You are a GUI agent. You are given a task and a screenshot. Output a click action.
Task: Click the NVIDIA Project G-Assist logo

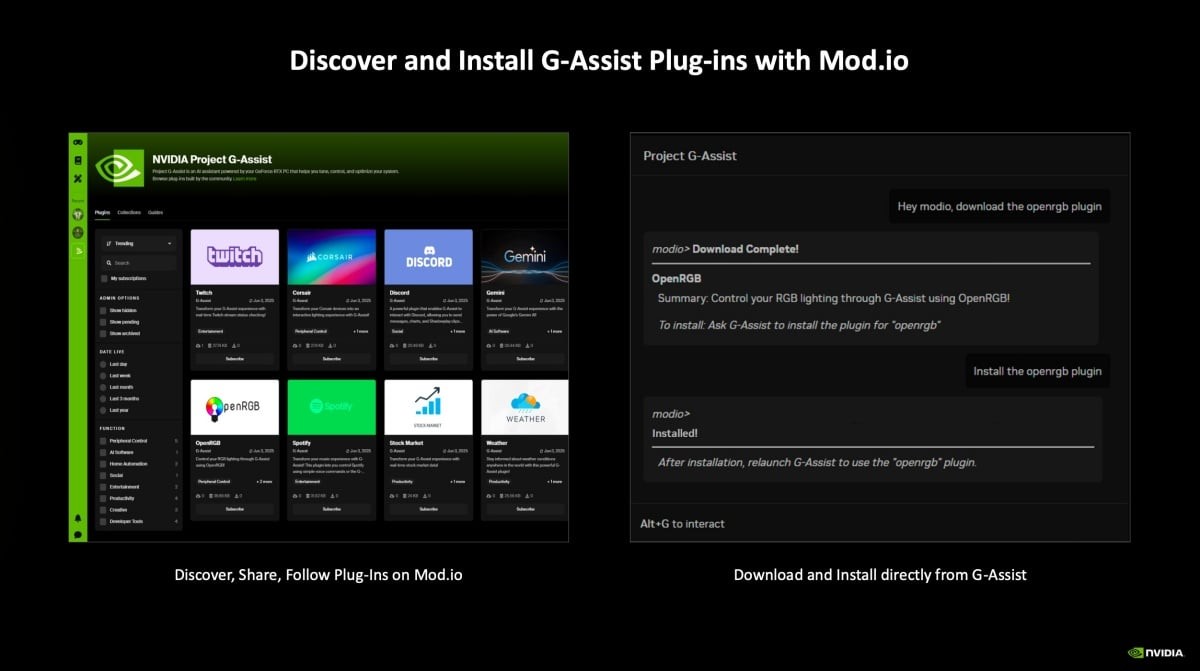click(x=119, y=167)
